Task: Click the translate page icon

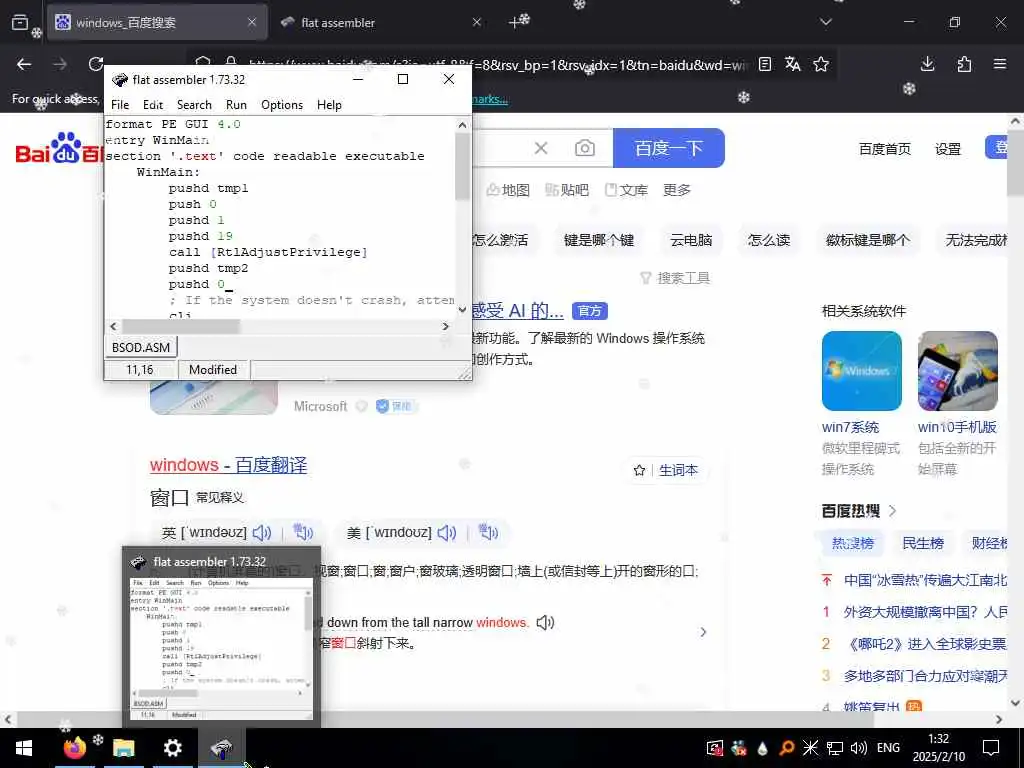Action: 793,64
